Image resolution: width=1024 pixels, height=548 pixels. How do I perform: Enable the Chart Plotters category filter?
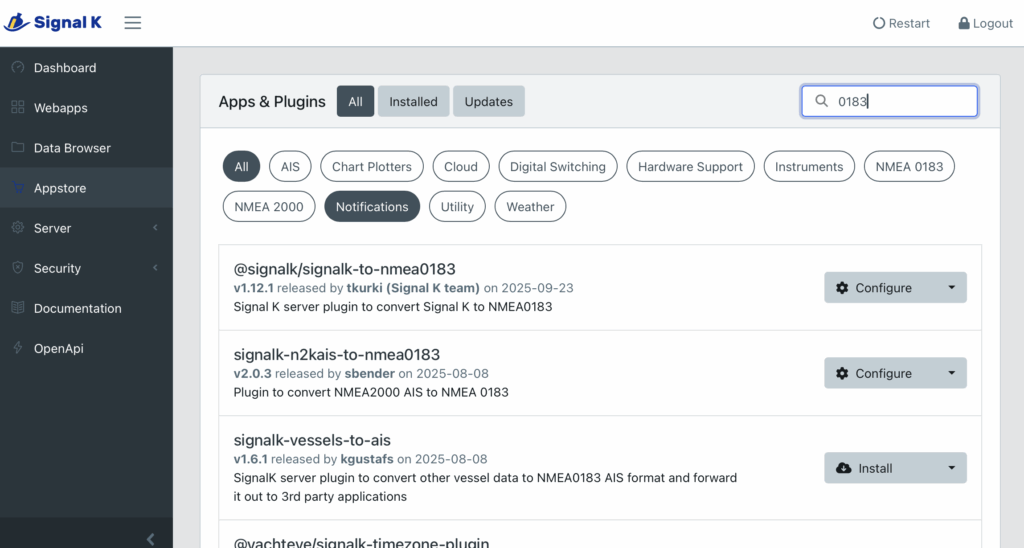click(372, 167)
